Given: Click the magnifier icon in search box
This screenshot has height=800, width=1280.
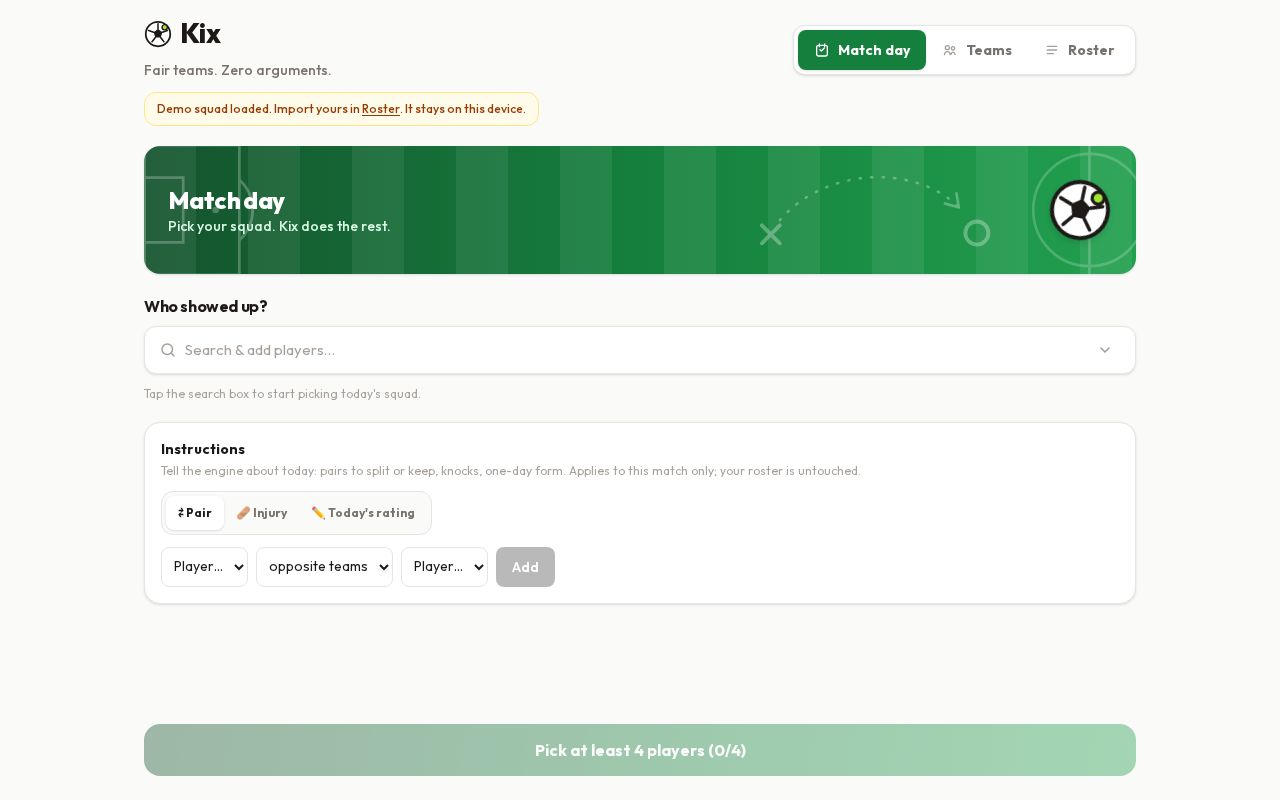Looking at the screenshot, I should (168, 350).
